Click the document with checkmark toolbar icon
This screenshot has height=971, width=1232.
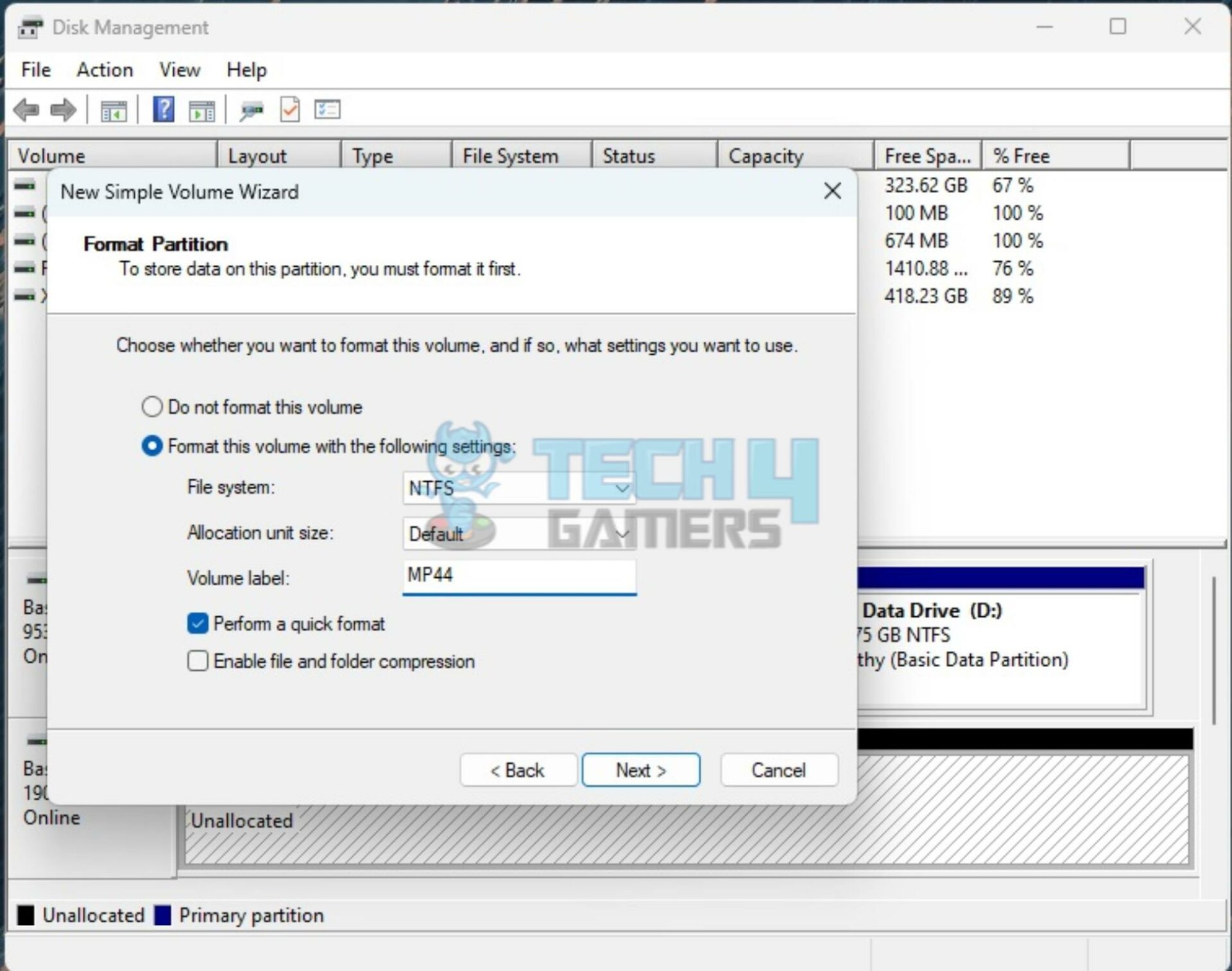click(x=289, y=110)
